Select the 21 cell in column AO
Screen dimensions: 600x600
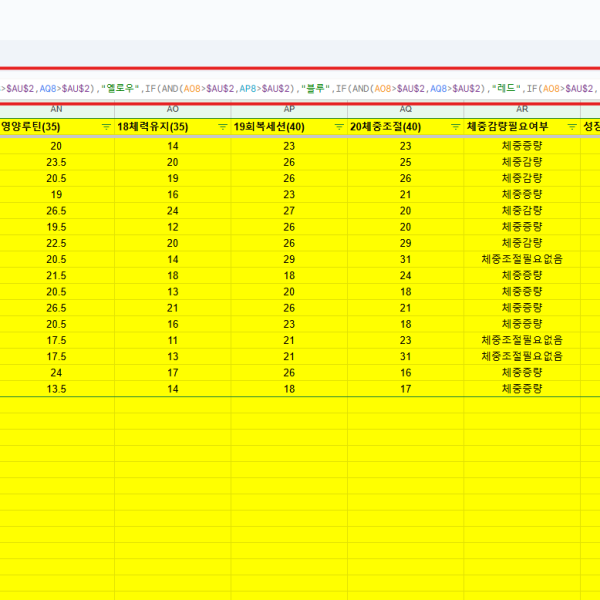pyautogui.click(x=173, y=308)
